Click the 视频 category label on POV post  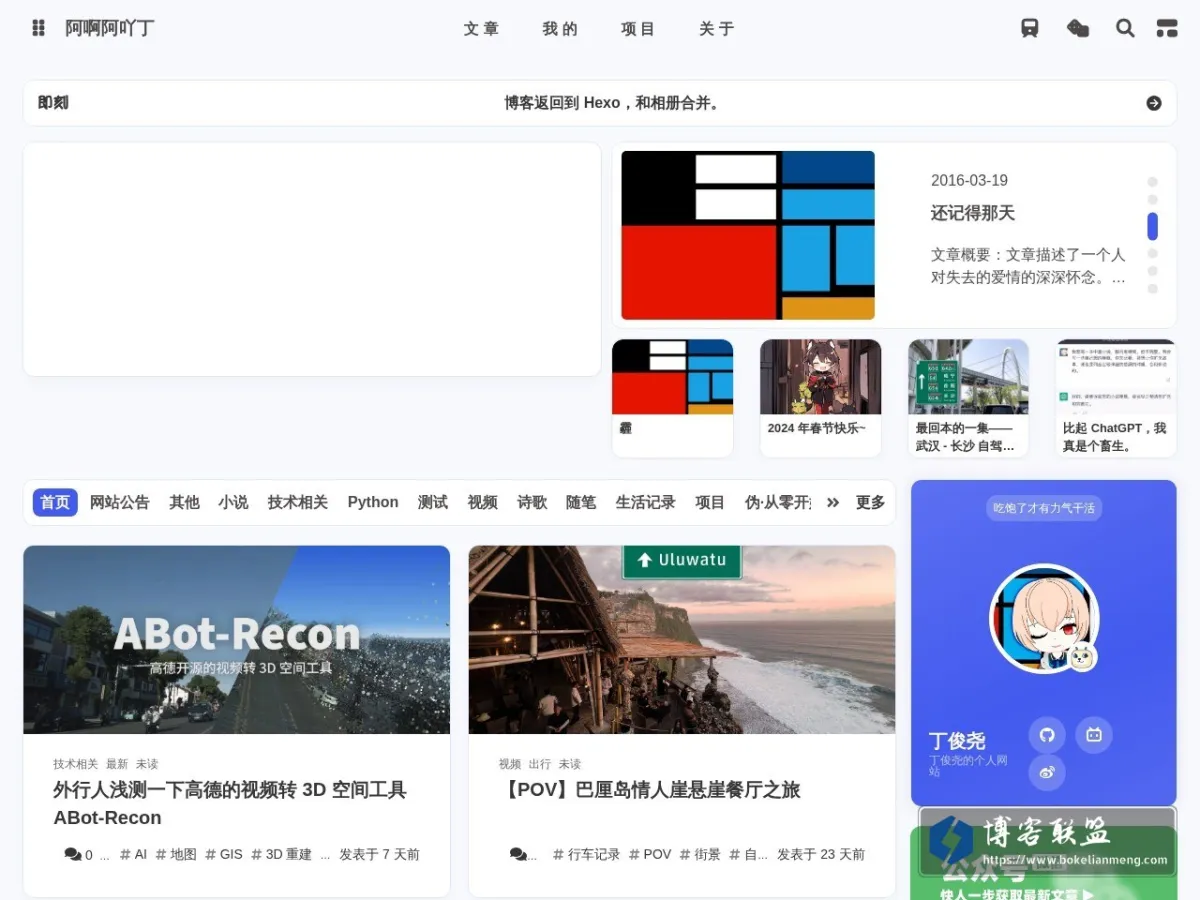(510, 764)
